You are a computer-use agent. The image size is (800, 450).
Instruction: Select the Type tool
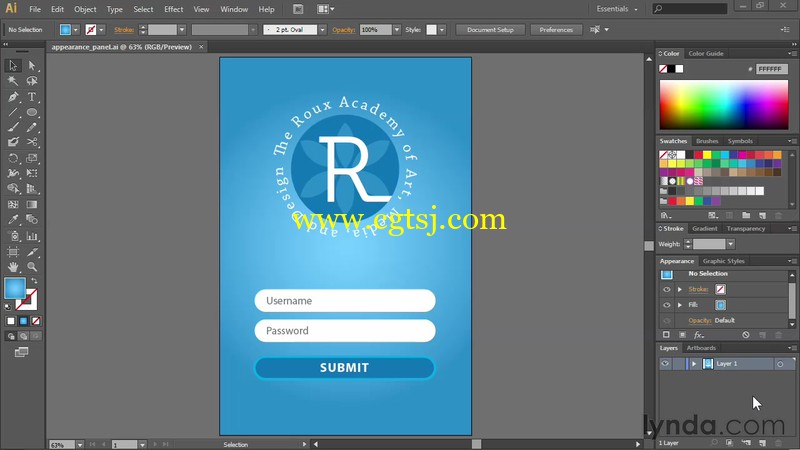[32, 96]
